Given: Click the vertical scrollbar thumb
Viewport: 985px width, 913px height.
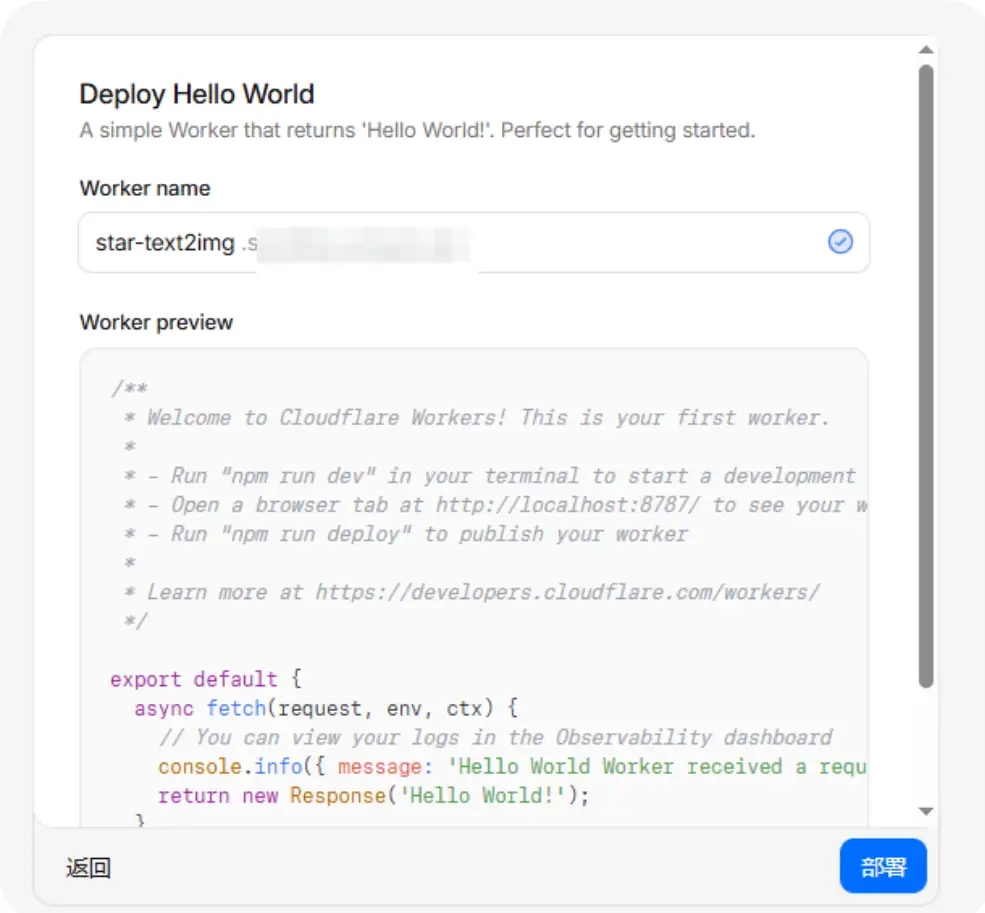Looking at the screenshot, I should [925, 376].
